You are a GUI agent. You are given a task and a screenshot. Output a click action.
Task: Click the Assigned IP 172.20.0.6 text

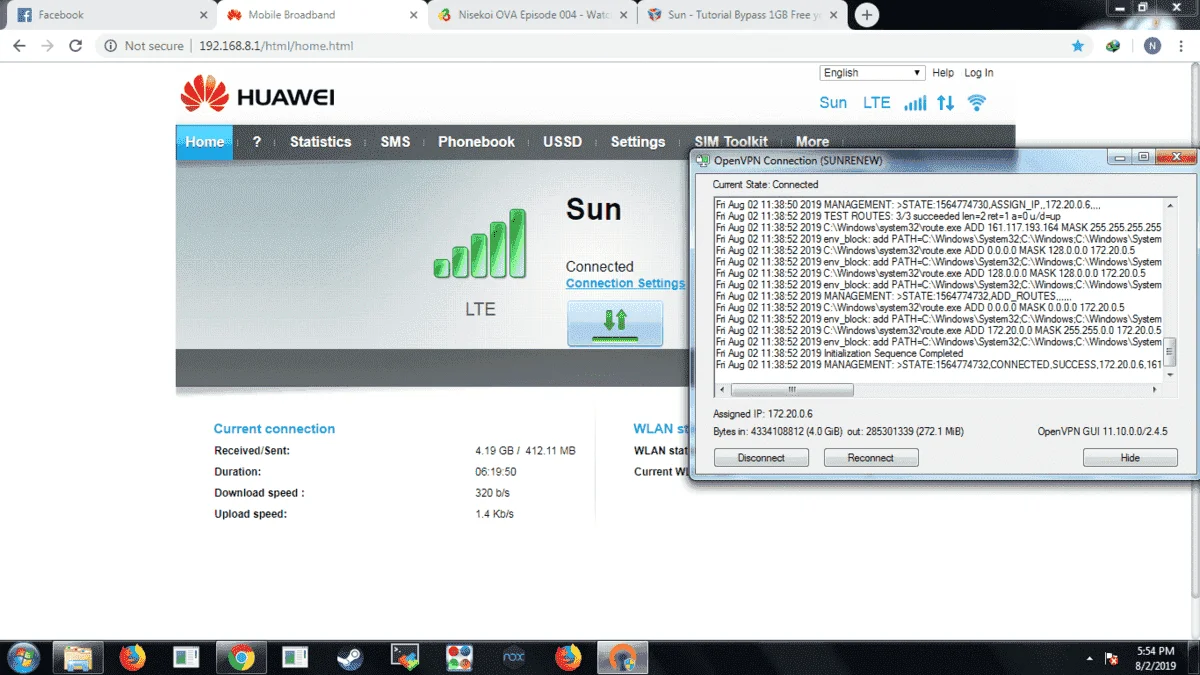pos(763,414)
